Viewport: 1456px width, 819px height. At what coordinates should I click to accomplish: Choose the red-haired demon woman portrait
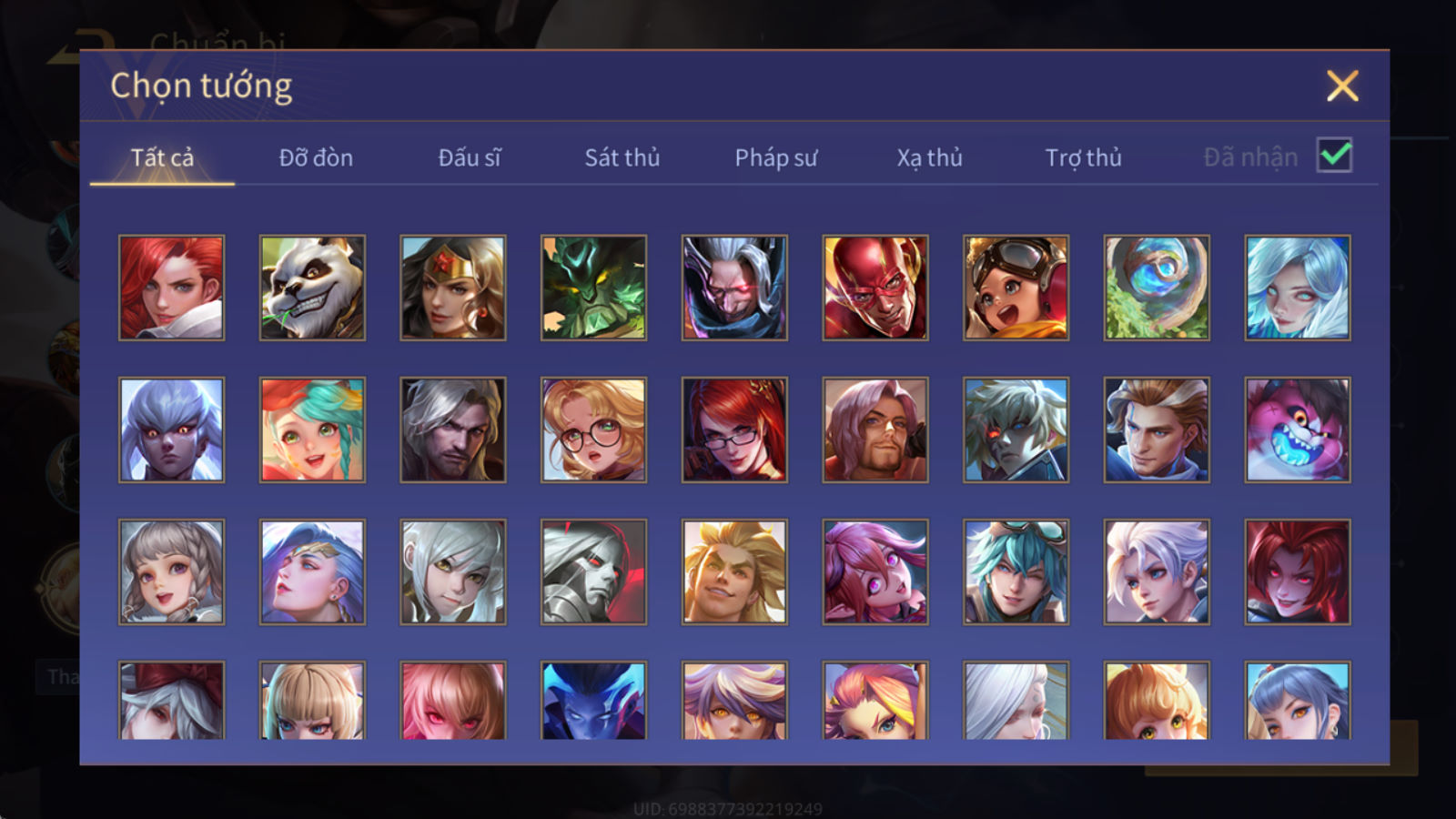1298,571
